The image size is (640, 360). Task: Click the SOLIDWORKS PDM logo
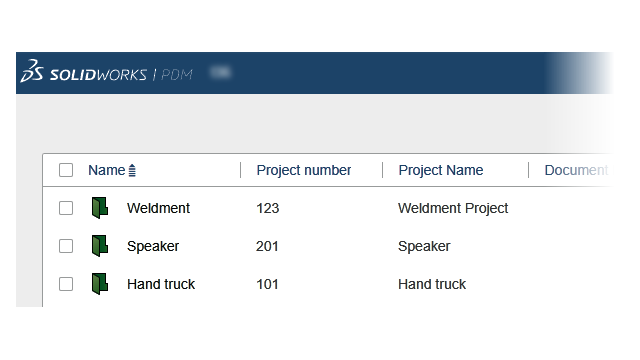(106, 71)
